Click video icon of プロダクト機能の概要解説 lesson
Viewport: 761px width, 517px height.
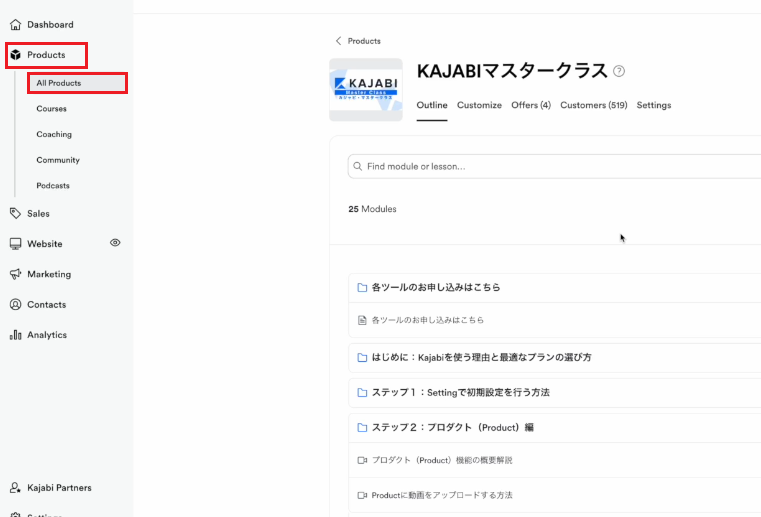click(362, 460)
